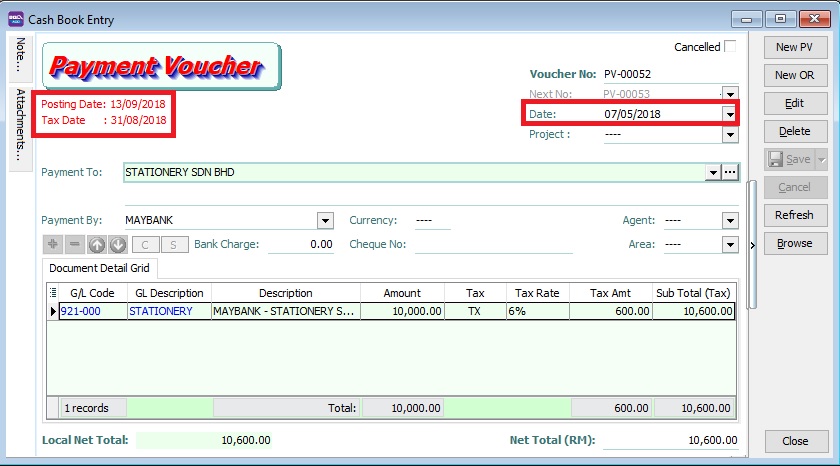This screenshot has width=840, height=466.
Task: Click the row amount cell 10,000.00
Action: click(402, 311)
